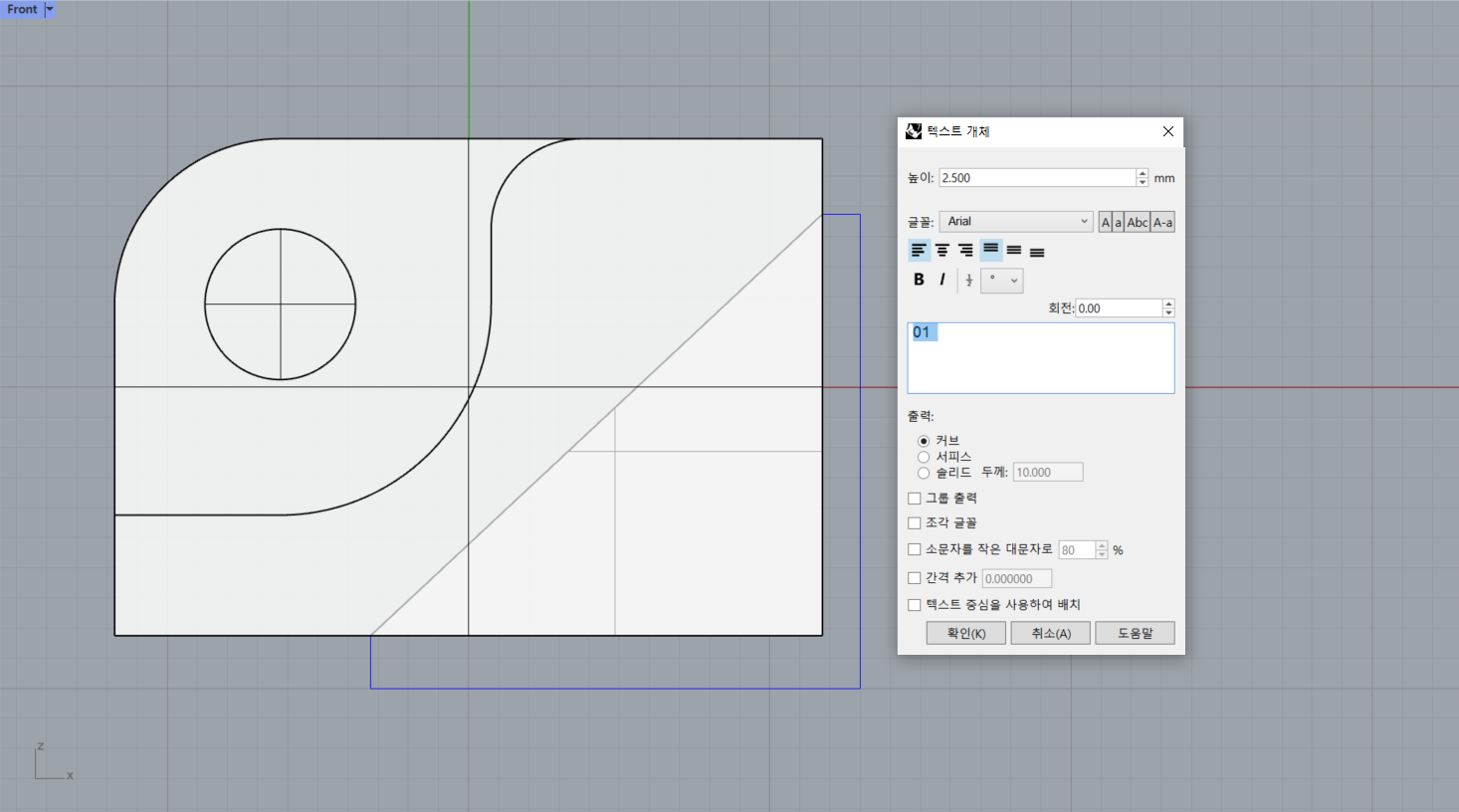Set vertical alignment to bottom
This screenshot has width=1459, height=812.
coord(1037,251)
